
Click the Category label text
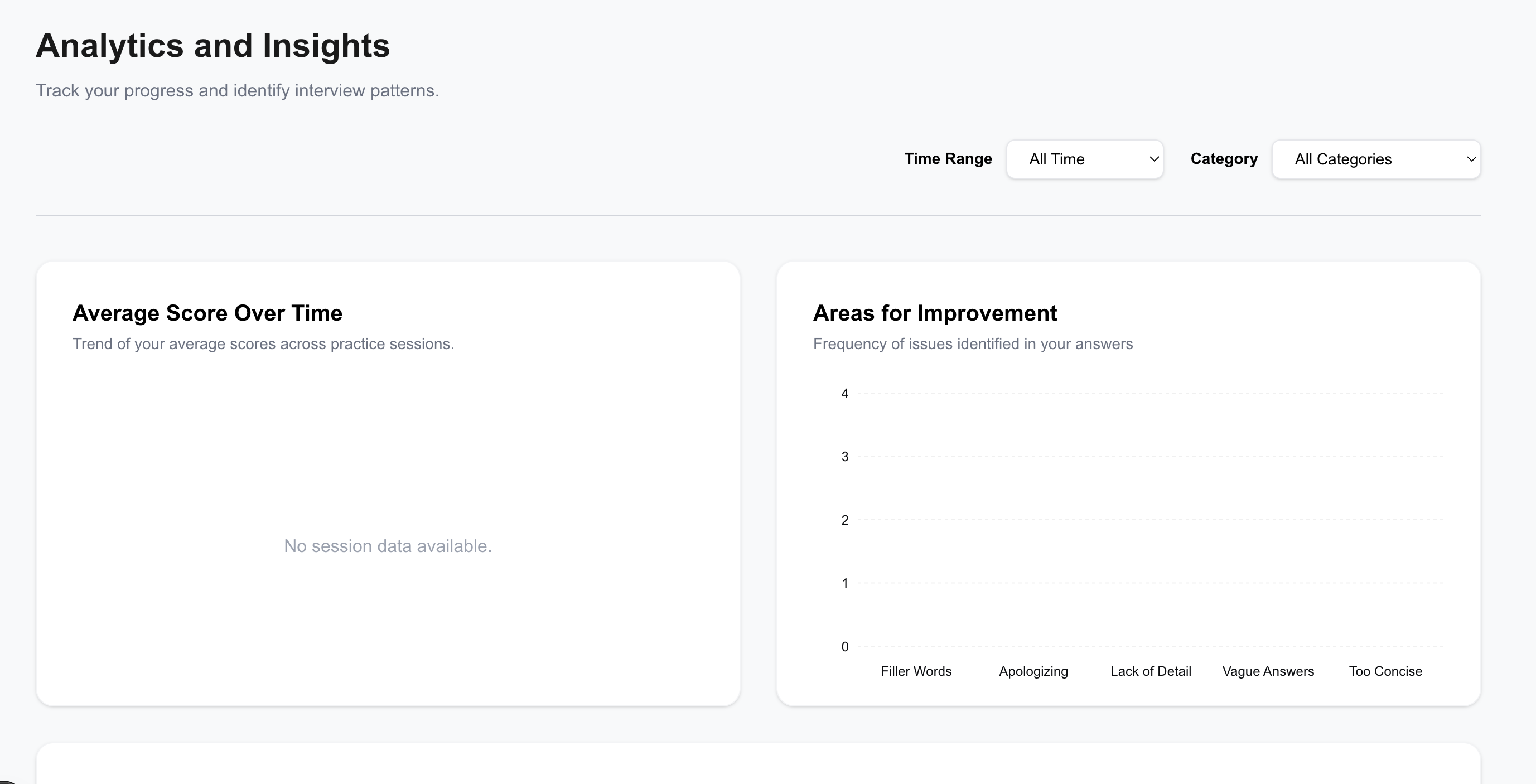[1224, 158]
